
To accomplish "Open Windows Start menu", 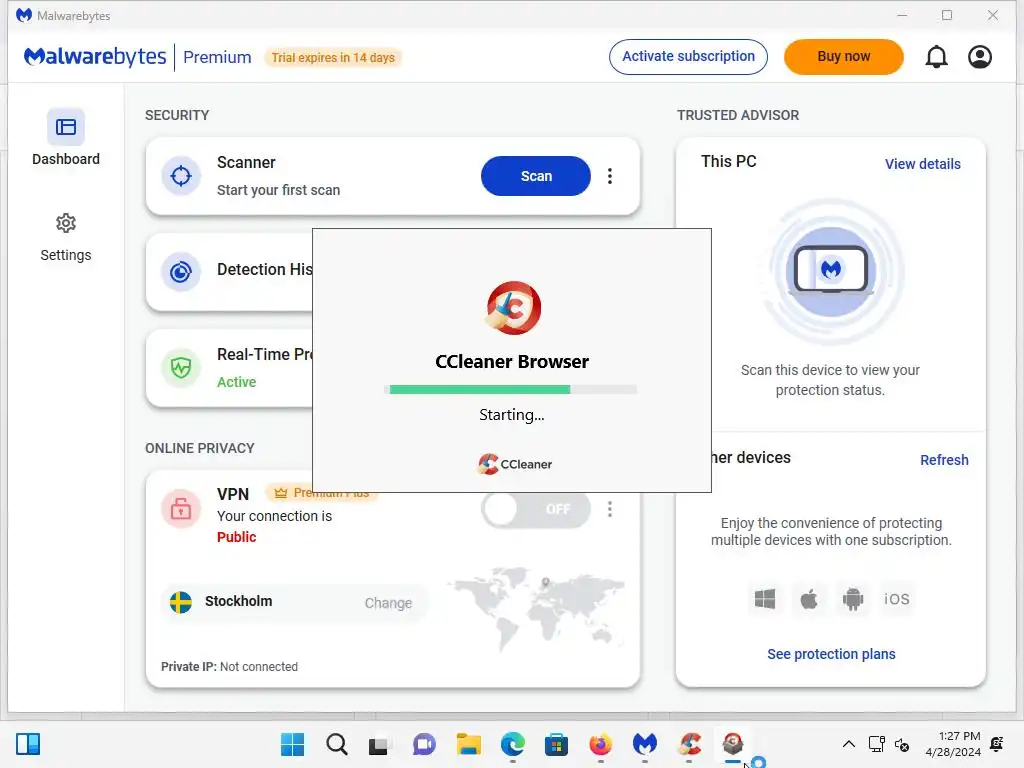I will coord(293,744).
